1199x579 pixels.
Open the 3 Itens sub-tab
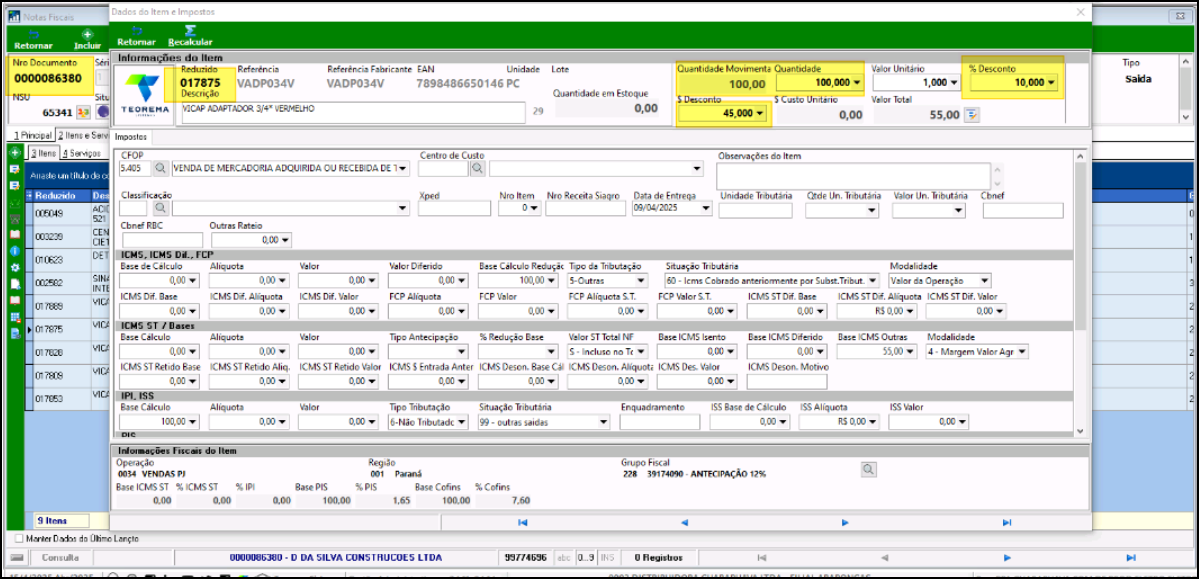point(43,153)
